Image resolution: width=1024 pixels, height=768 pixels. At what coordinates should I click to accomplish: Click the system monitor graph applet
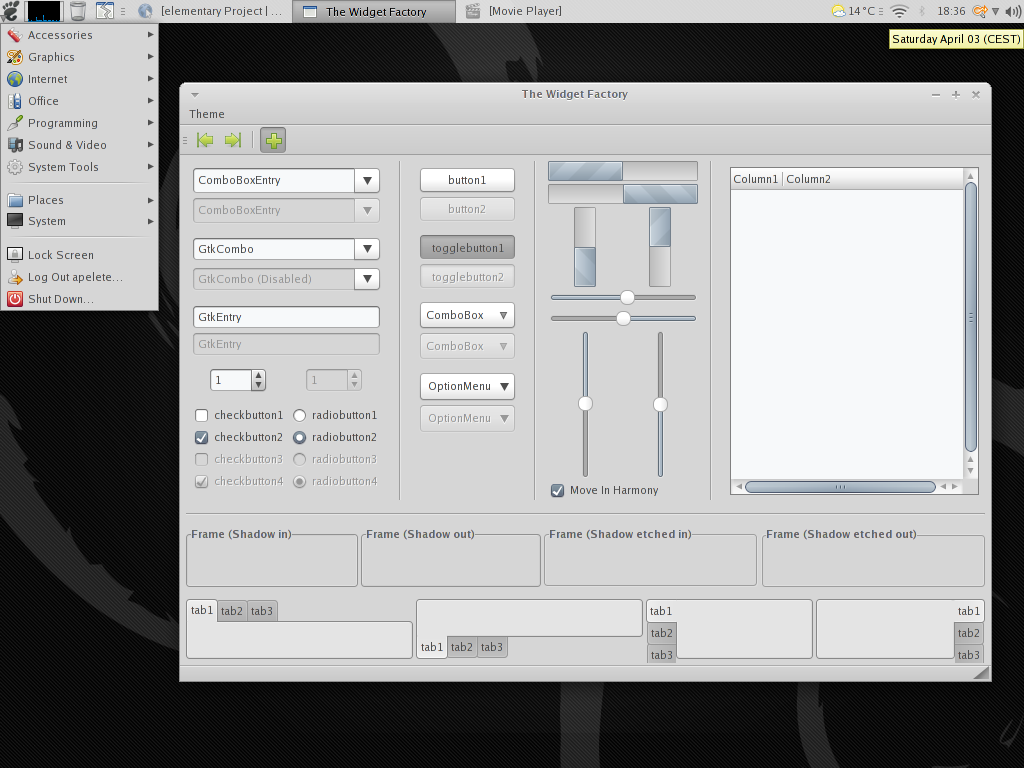pos(44,11)
